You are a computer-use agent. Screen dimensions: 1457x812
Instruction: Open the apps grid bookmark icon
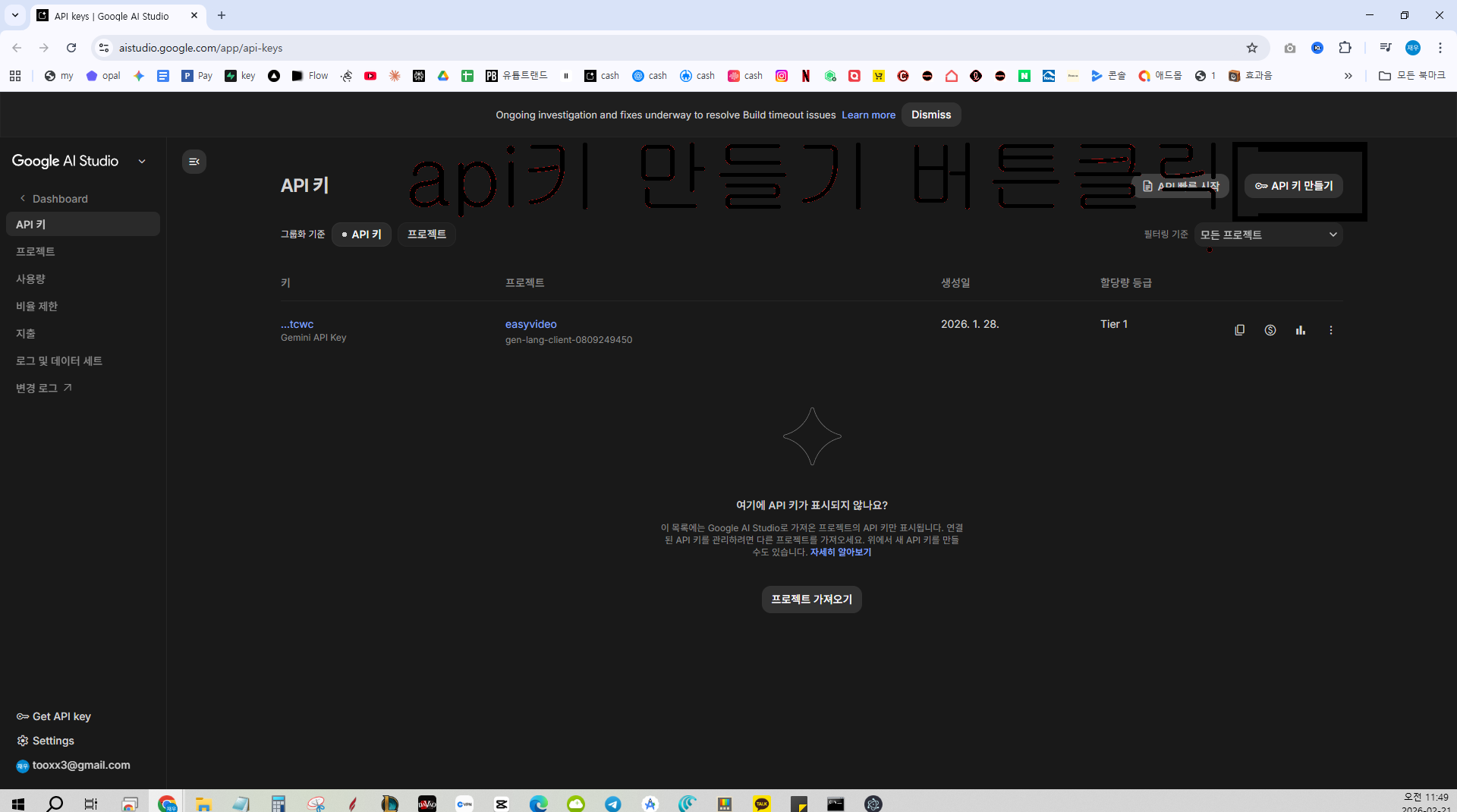pyautogui.click(x=15, y=76)
